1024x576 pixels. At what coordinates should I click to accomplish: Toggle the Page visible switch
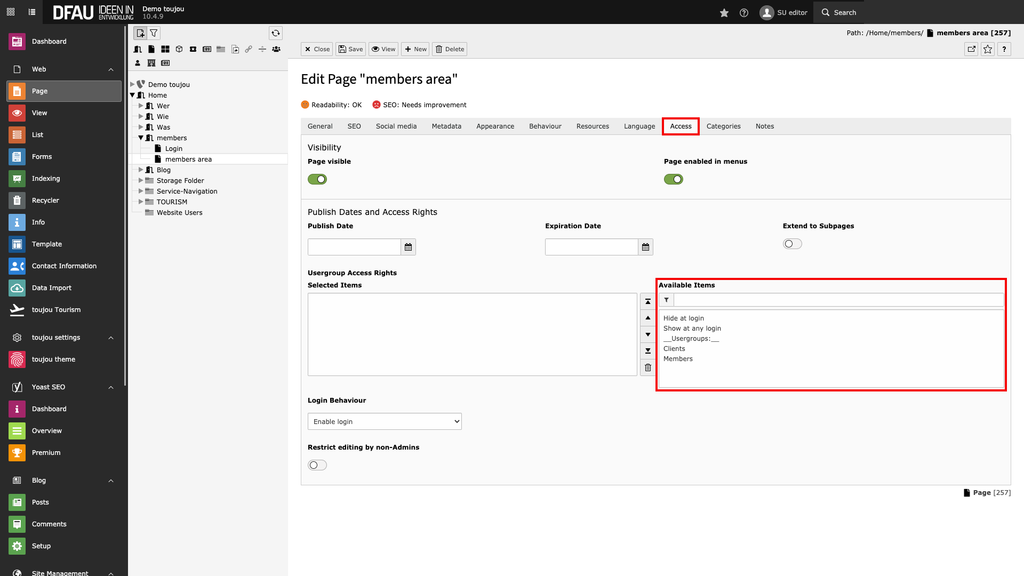click(x=317, y=179)
